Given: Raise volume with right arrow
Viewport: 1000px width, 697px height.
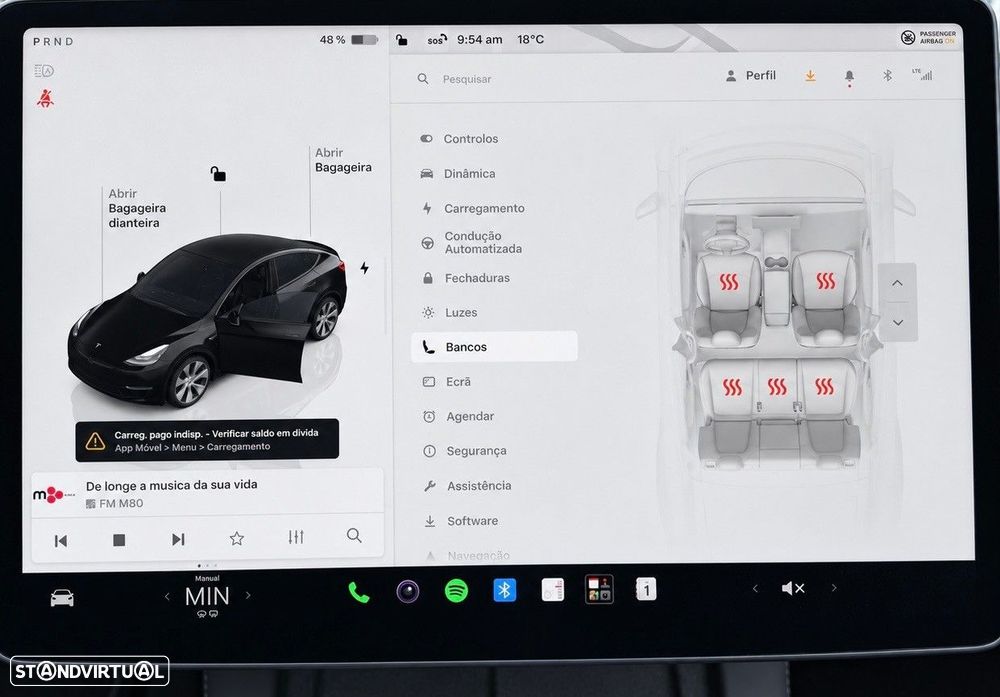Looking at the screenshot, I should (834, 588).
